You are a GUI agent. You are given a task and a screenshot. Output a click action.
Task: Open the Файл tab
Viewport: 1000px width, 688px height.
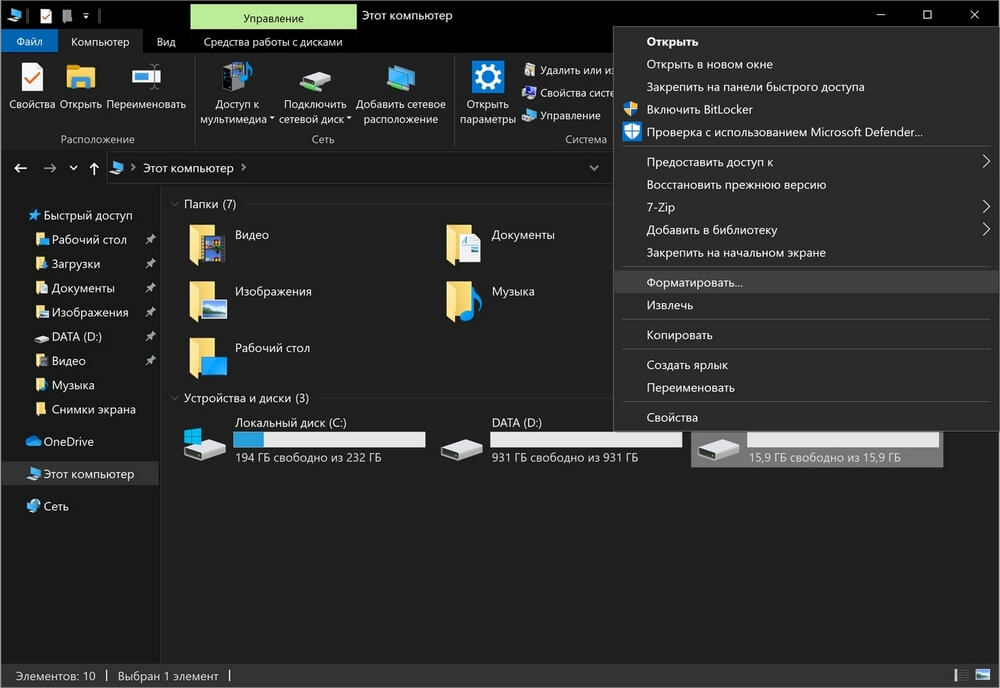29,42
